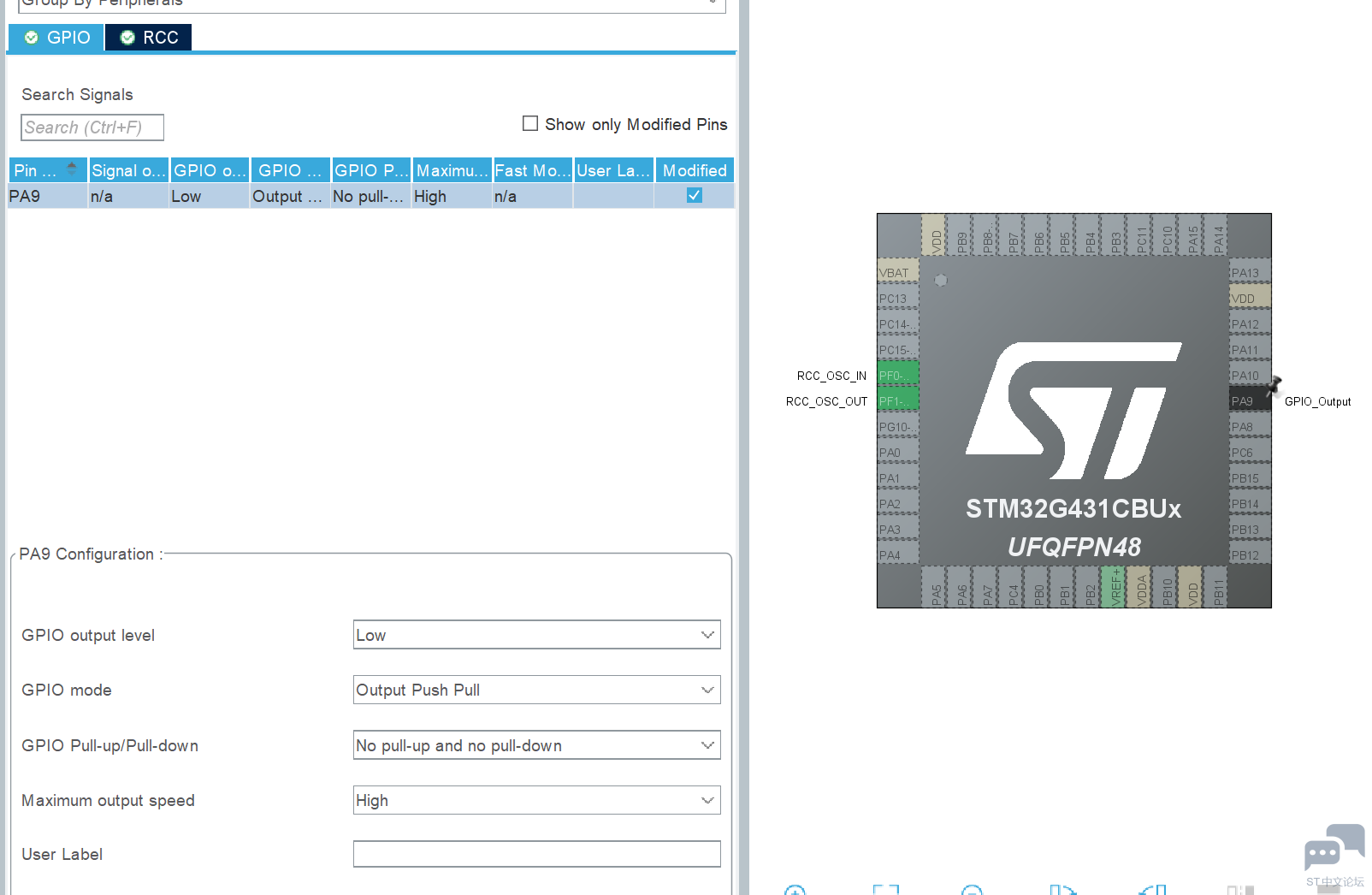1372x895 pixels.
Task: Click the Maximu... column header
Action: click(452, 170)
